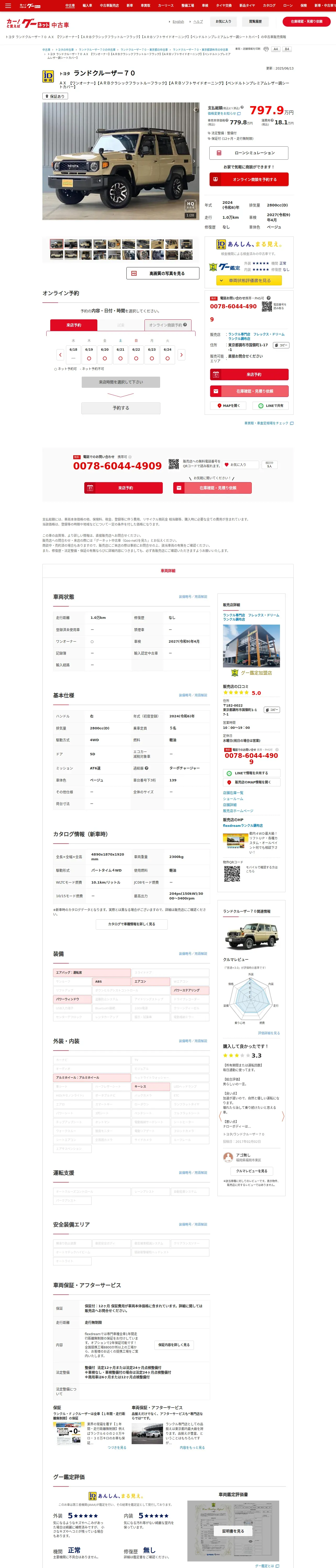This screenshot has height=1568, width=336.
Task: Open the グー鑑定加盟店 badge
Action: pos(251,673)
